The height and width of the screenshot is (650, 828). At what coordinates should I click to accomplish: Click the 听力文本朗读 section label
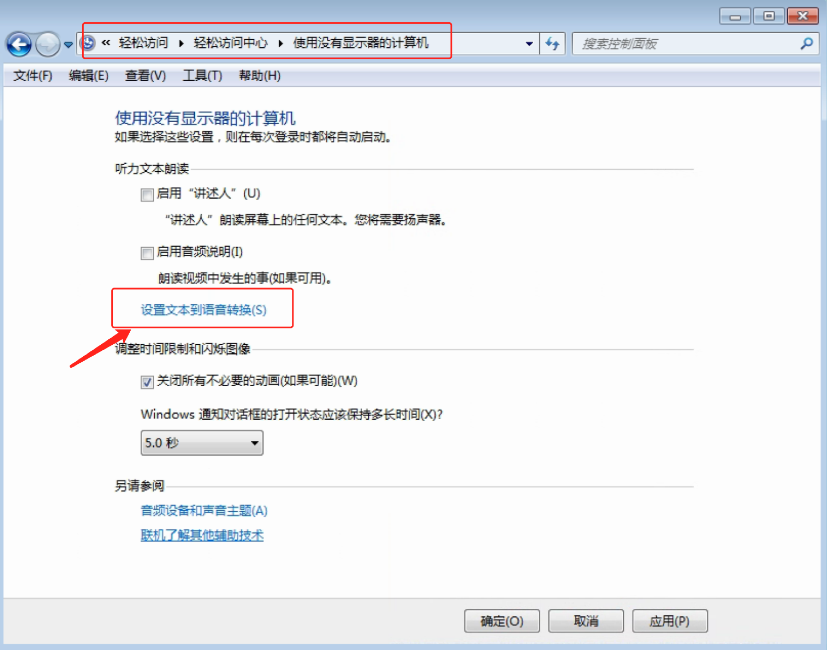point(152,169)
